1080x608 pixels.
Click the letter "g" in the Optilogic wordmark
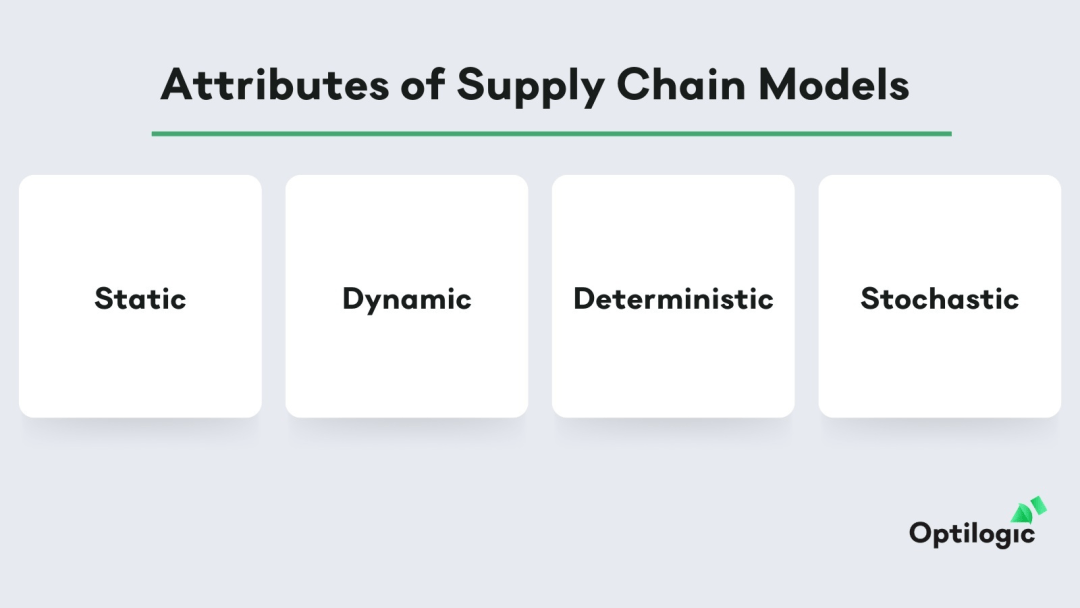pyautogui.click(x=1005, y=537)
